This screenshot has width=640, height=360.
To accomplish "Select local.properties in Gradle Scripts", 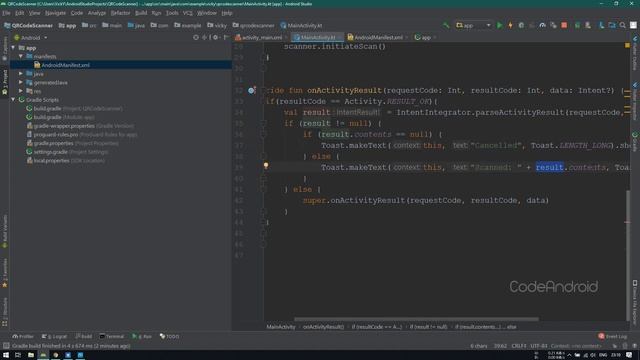I will [51, 160].
